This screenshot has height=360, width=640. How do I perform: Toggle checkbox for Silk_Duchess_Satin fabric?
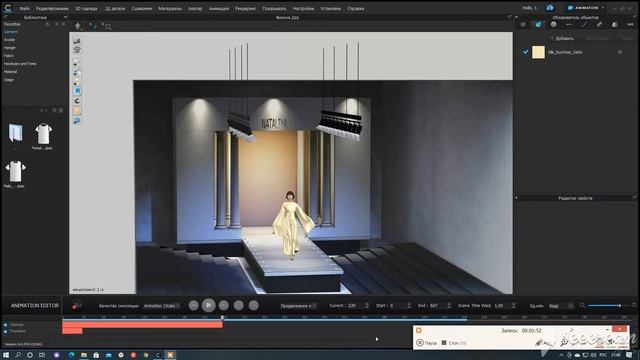point(525,52)
